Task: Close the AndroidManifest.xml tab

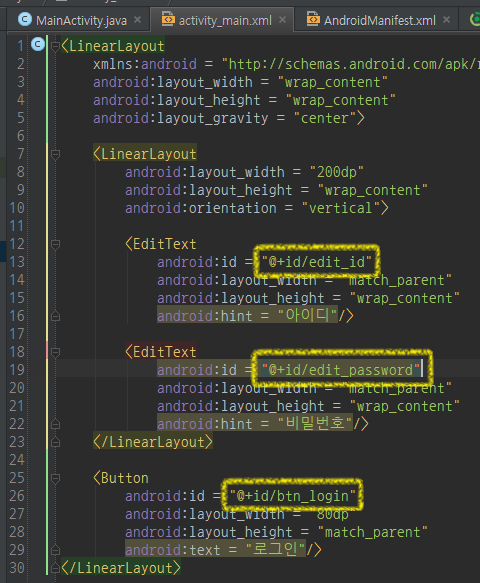Action: click(447, 19)
